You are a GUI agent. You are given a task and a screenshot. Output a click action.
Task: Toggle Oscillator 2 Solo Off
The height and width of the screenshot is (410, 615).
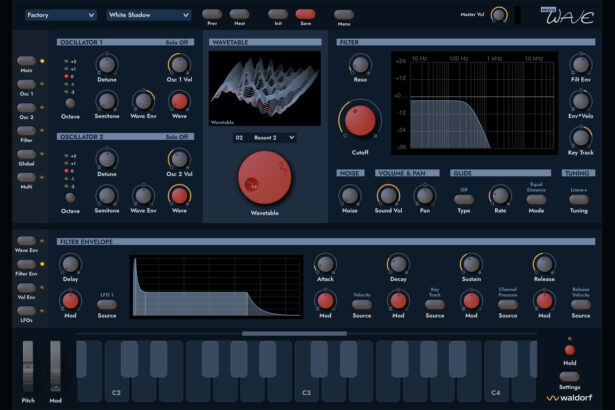coord(176,137)
